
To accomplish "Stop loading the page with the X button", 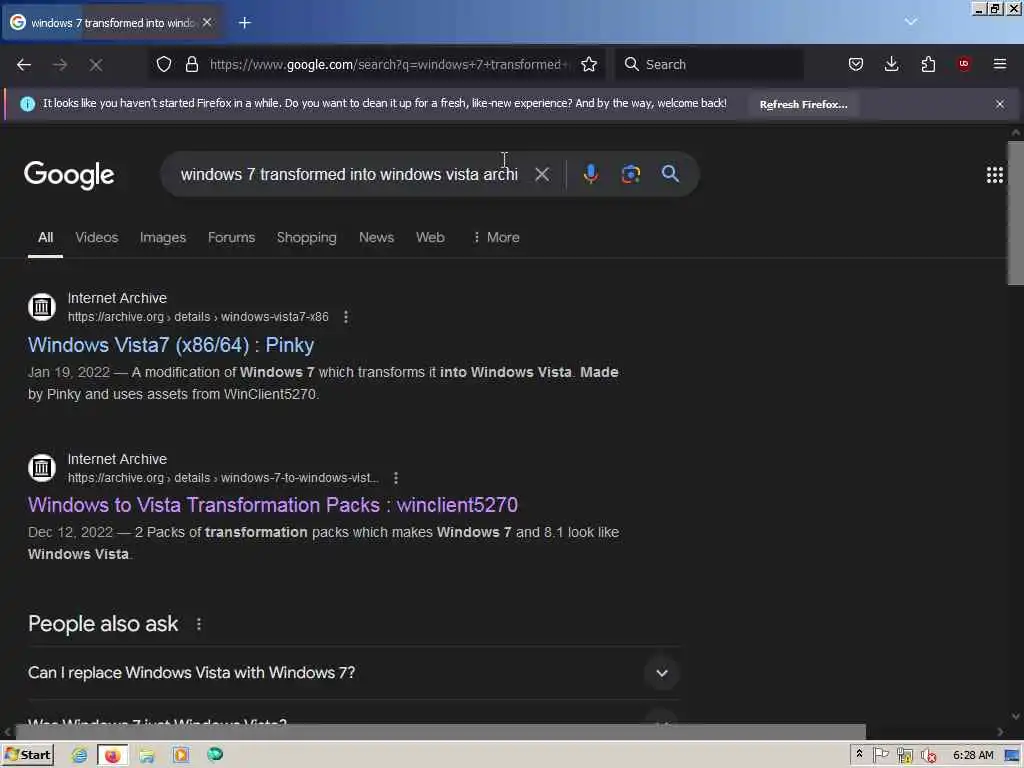I will pyautogui.click(x=96, y=65).
